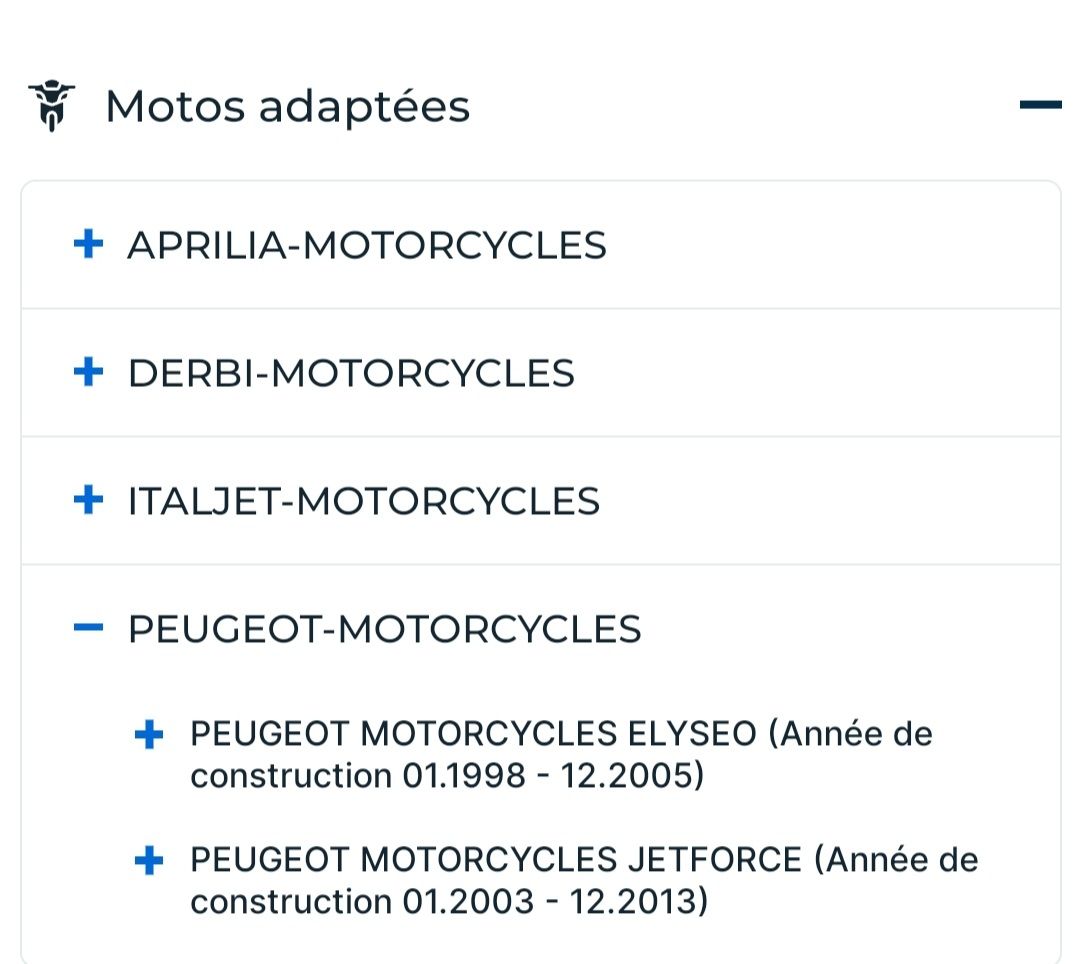
Task: Click the word "construction" before 01.2003
Action: tap(291, 902)
